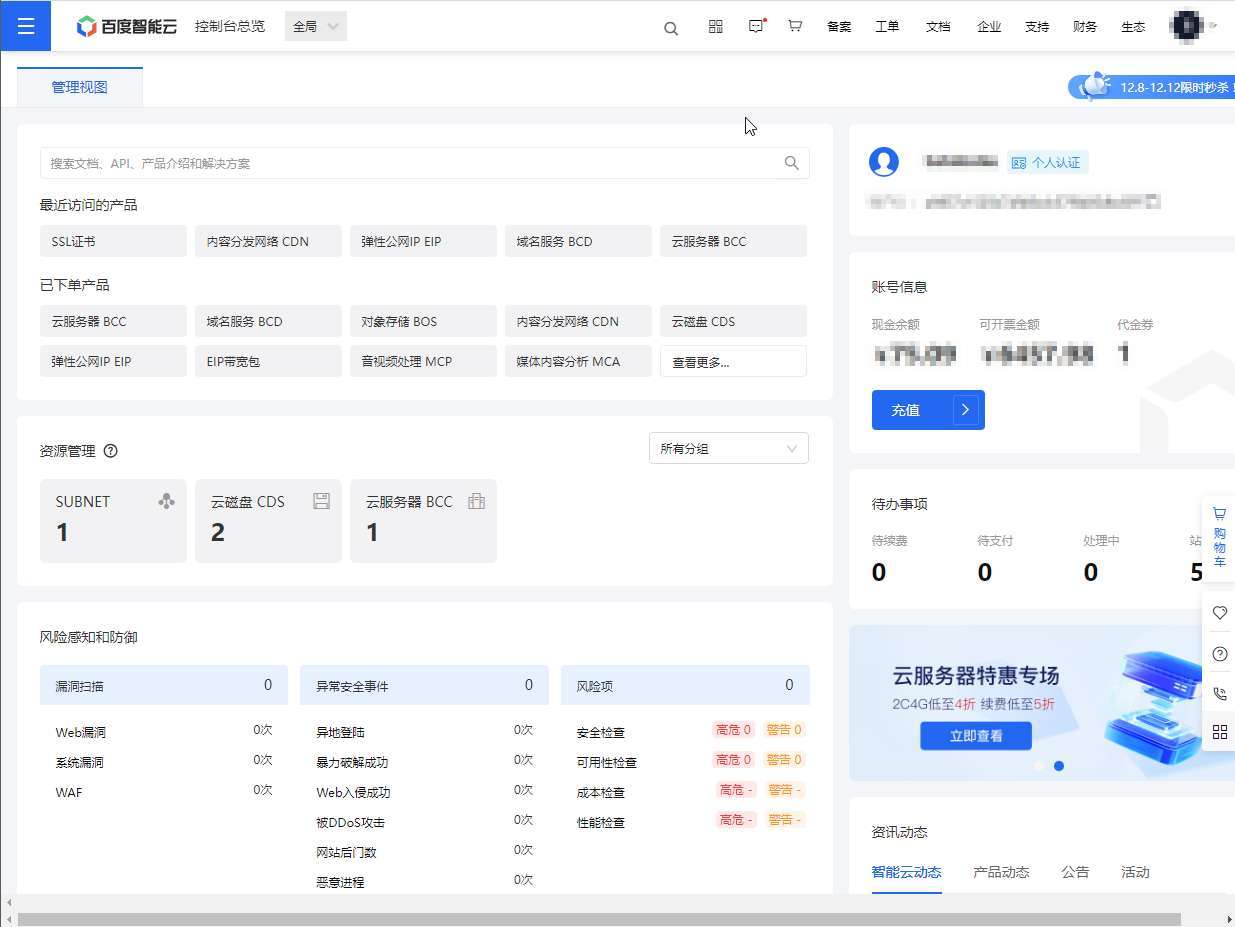Click 控制台总览 in the header
Screen dimensions: 1235x927
[x=230, y=26]
